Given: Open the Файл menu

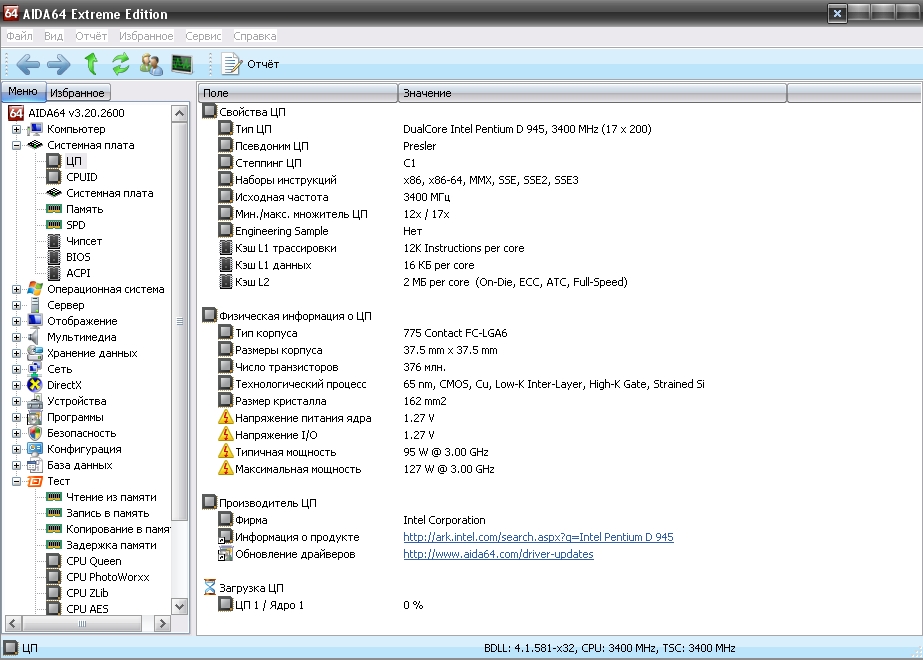Looking at the screenshot, I should 19,36.
